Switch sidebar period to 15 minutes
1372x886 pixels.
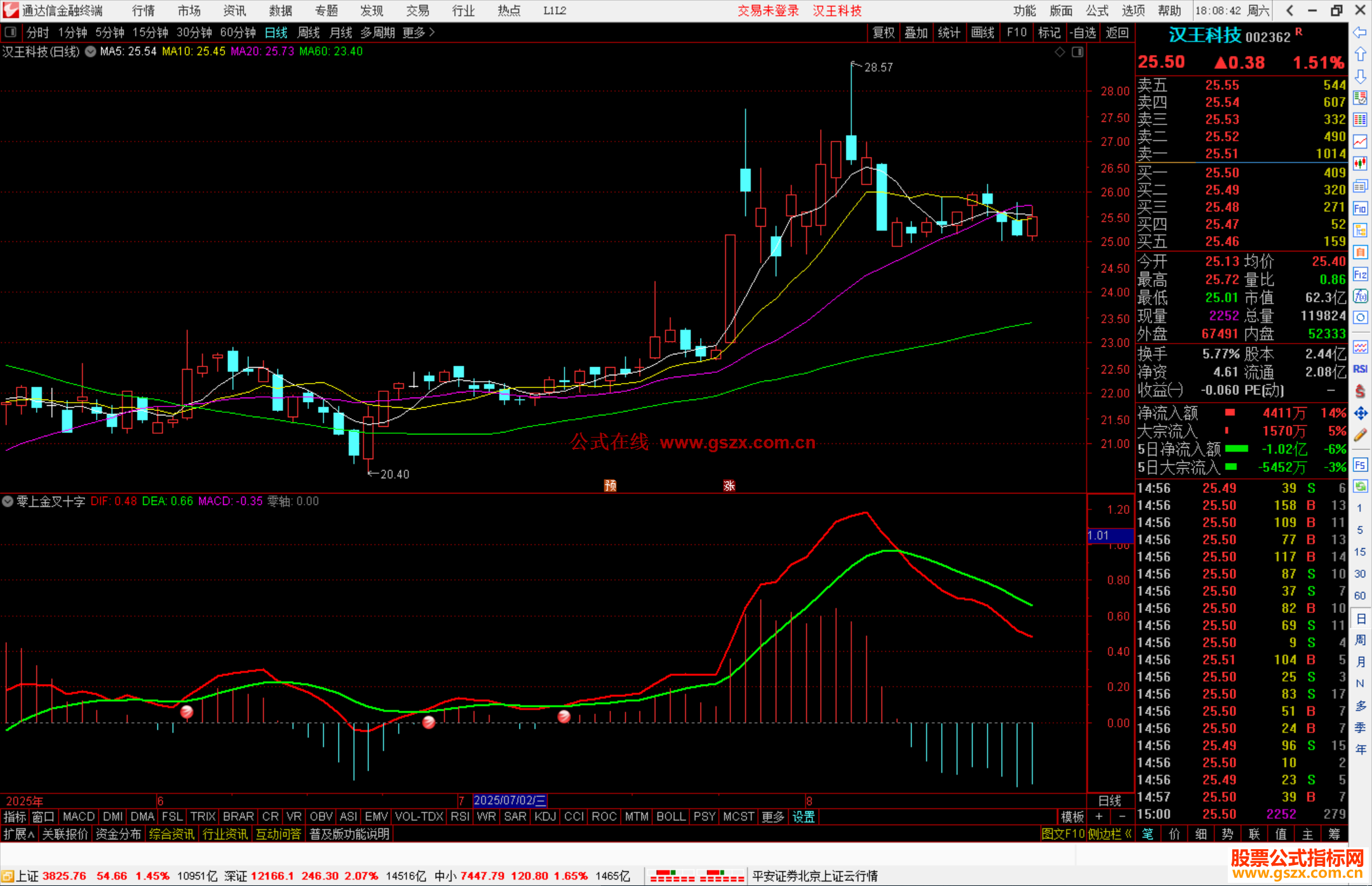(x=1360, y=552)
